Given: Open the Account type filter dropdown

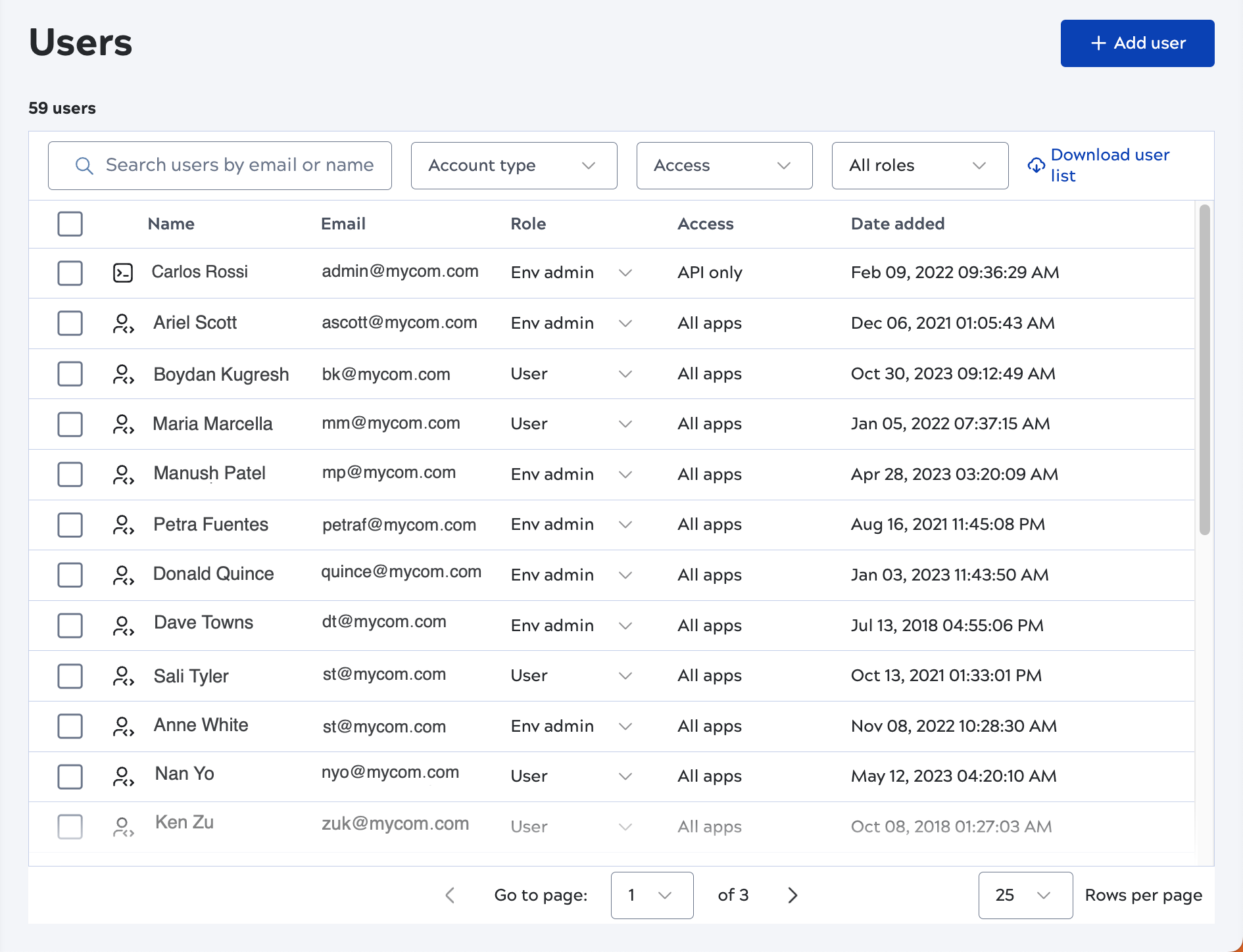Looking at the screenshot, I should pyautogui.click(x=514, y=166).
